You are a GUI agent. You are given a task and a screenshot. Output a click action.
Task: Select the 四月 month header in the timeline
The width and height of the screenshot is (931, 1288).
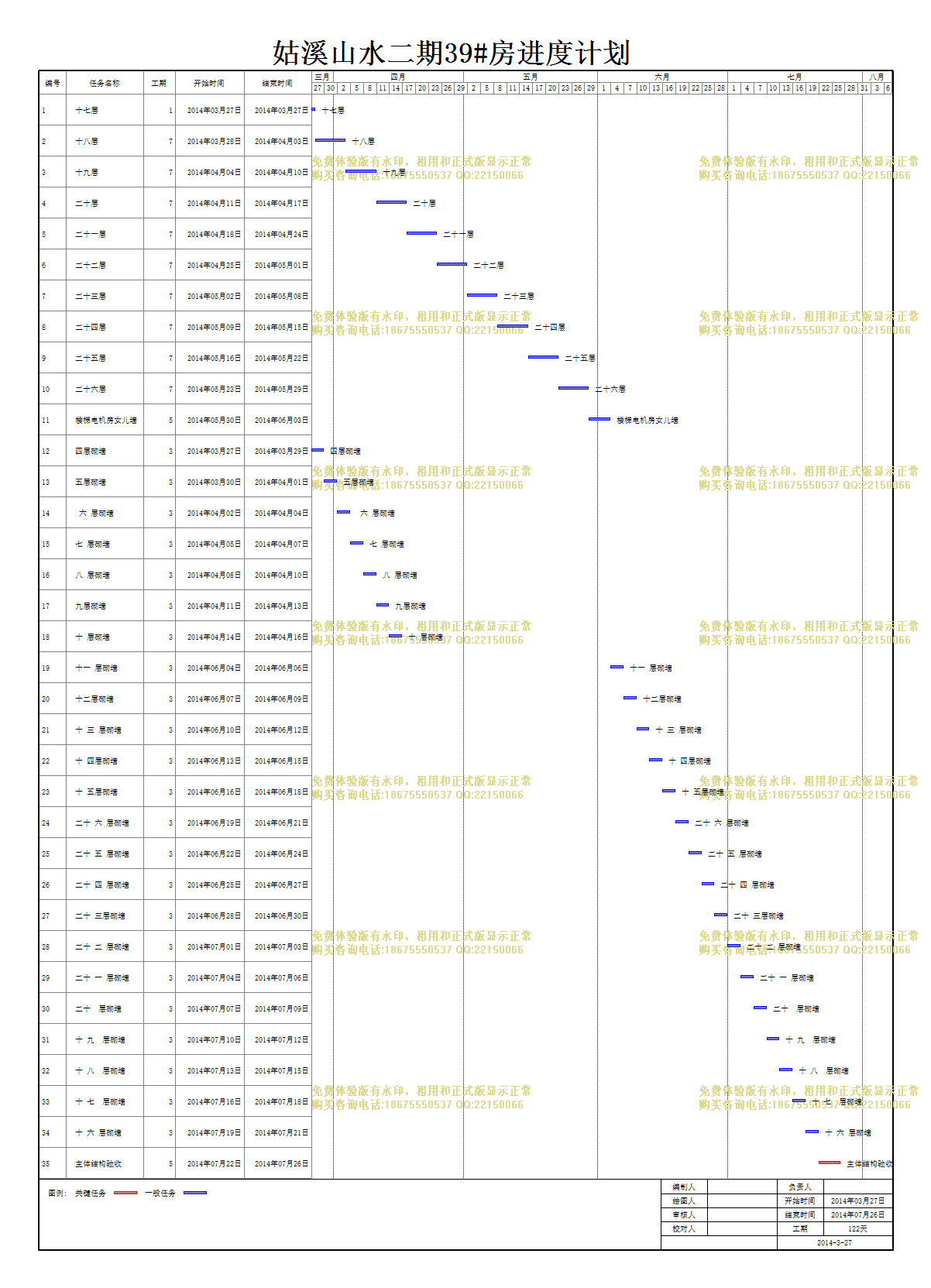(398, 77)
